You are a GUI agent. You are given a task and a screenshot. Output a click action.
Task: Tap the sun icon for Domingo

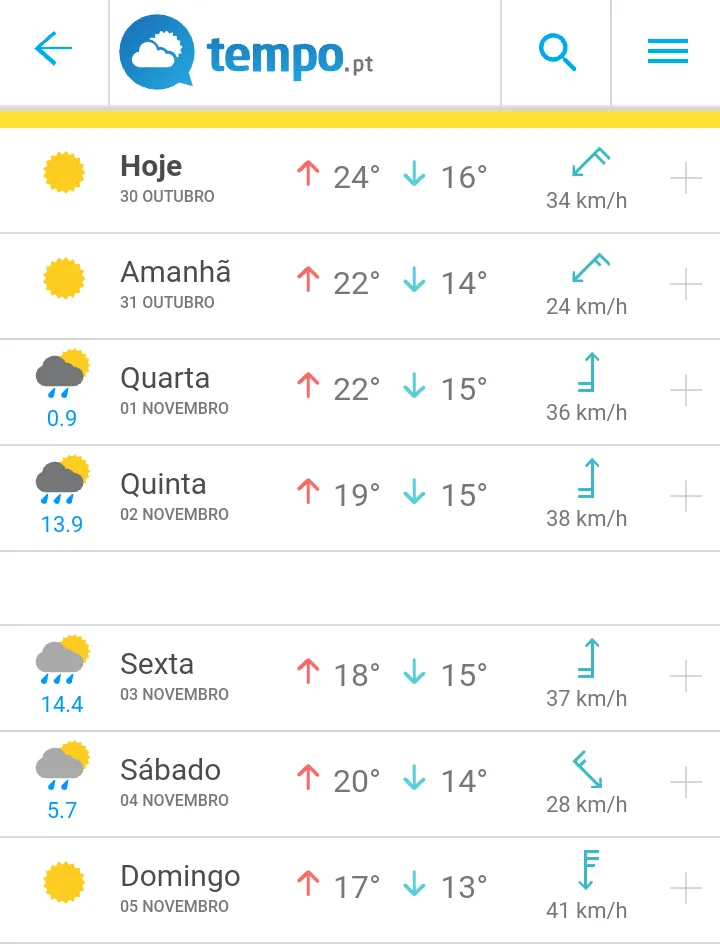64,882
